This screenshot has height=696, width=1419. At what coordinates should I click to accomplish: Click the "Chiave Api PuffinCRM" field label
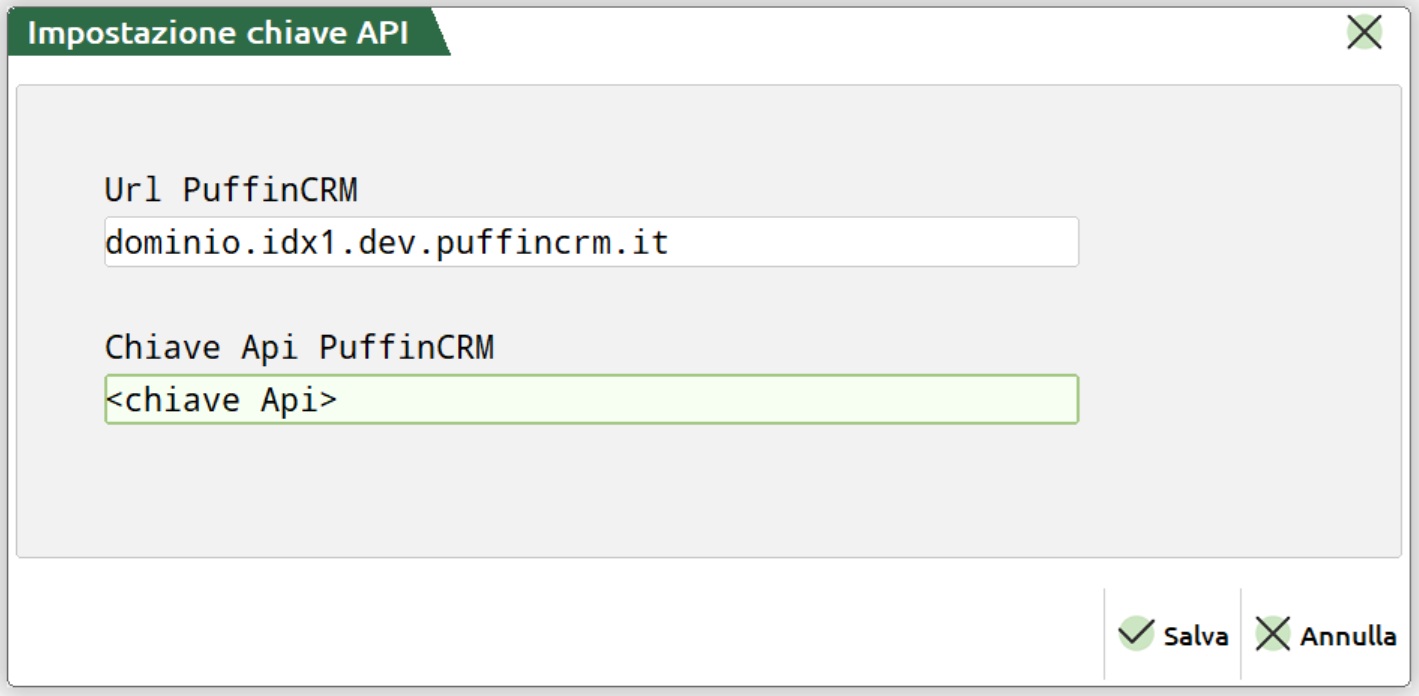[299, 347]
